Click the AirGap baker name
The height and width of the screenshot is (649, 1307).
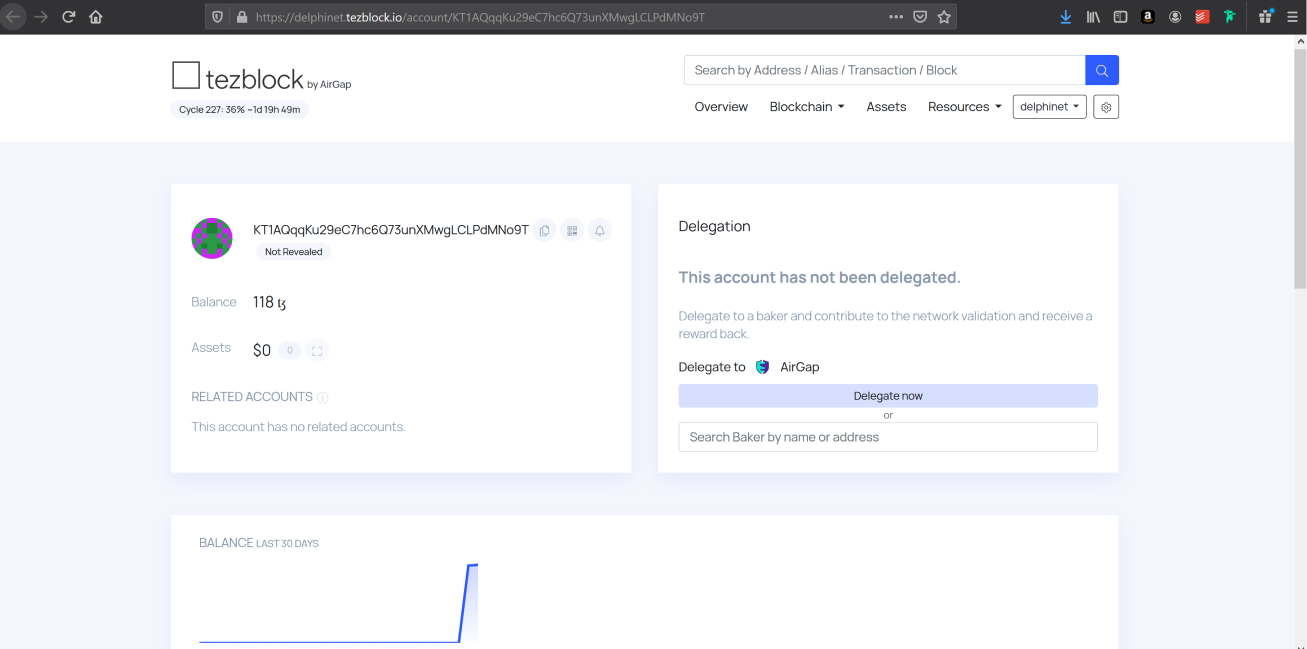coord(800,367)
